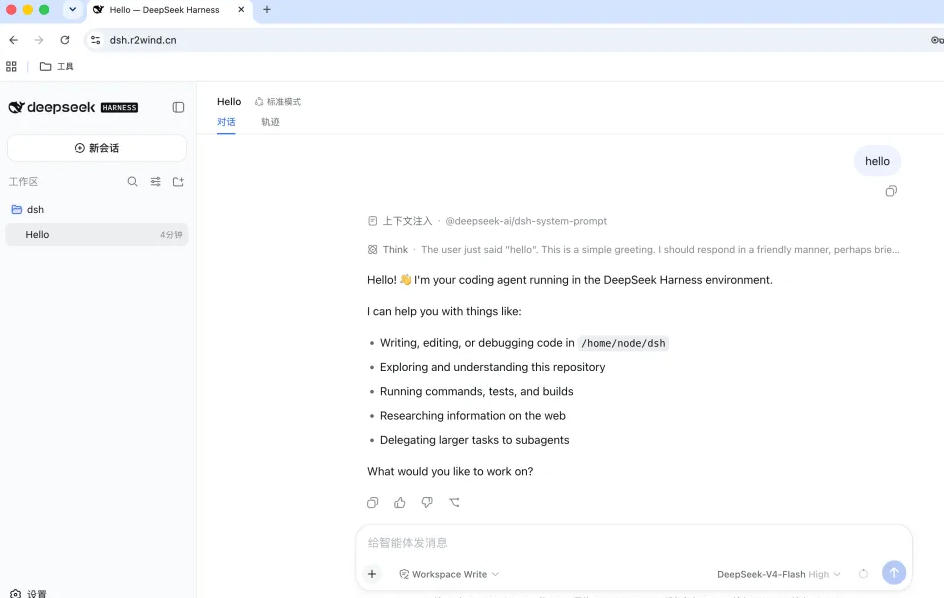Click the 'Researching information on the web' bullet
Image resolution: width=944 pixels, height=598 pixels.
point(473,416)
